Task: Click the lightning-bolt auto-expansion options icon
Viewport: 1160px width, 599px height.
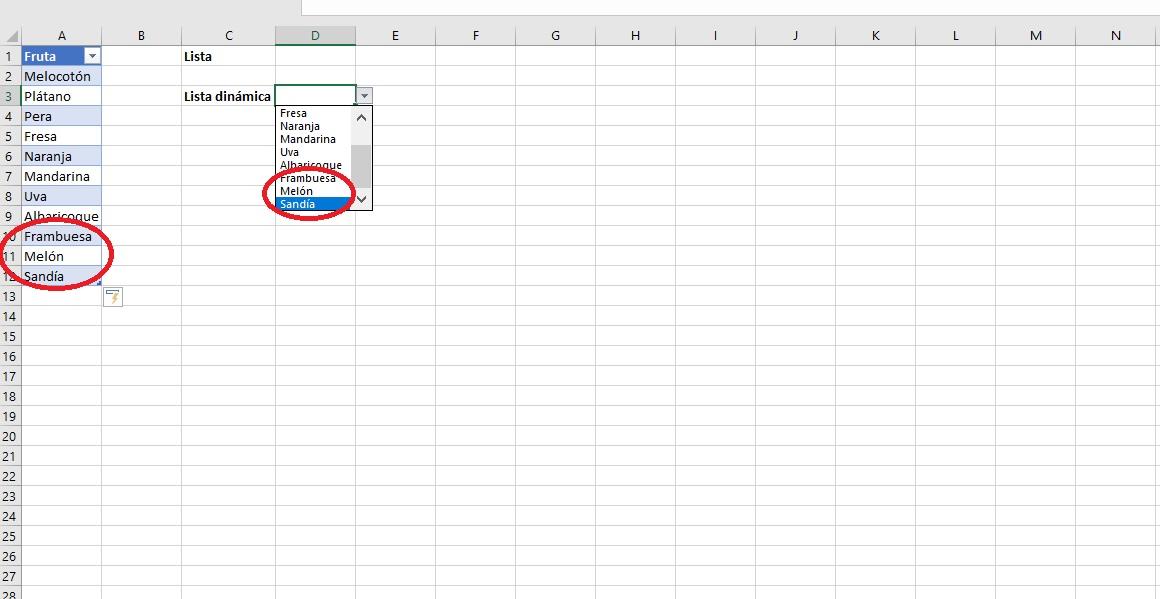Action: pyautogui.click(x=113, y=296)
